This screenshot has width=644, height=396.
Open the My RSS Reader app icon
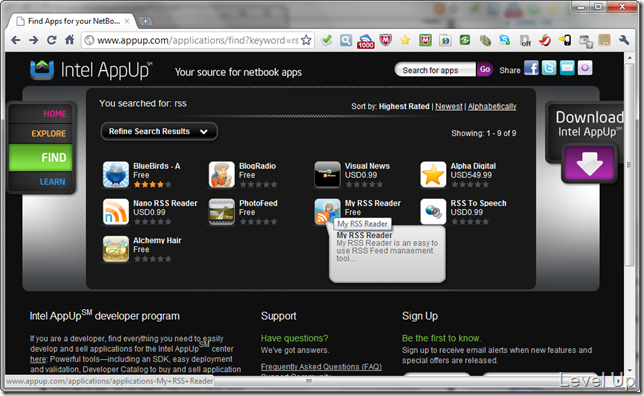[327, 212]
